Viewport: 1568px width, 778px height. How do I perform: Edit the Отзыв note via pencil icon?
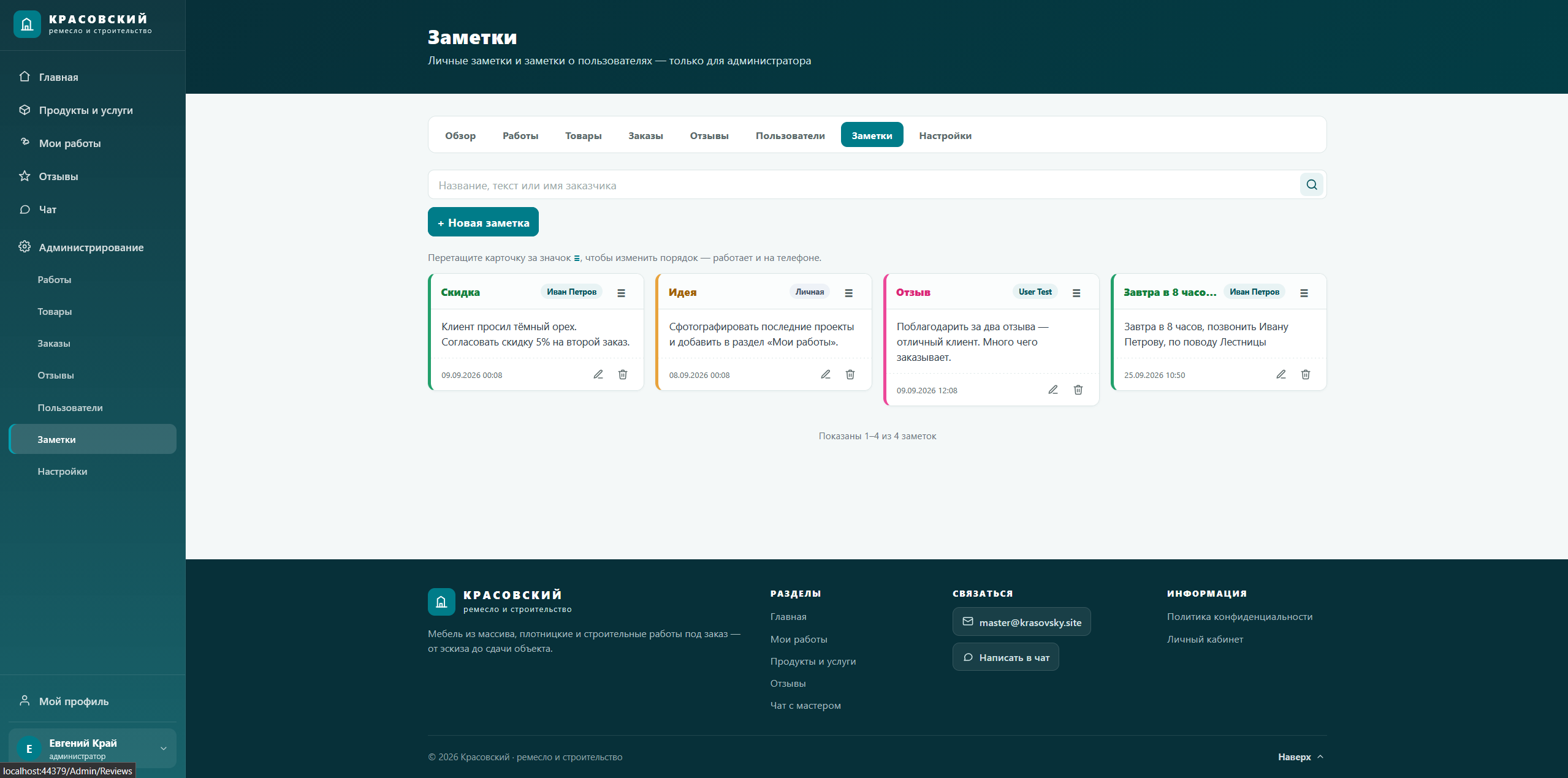click(1053, 390)
